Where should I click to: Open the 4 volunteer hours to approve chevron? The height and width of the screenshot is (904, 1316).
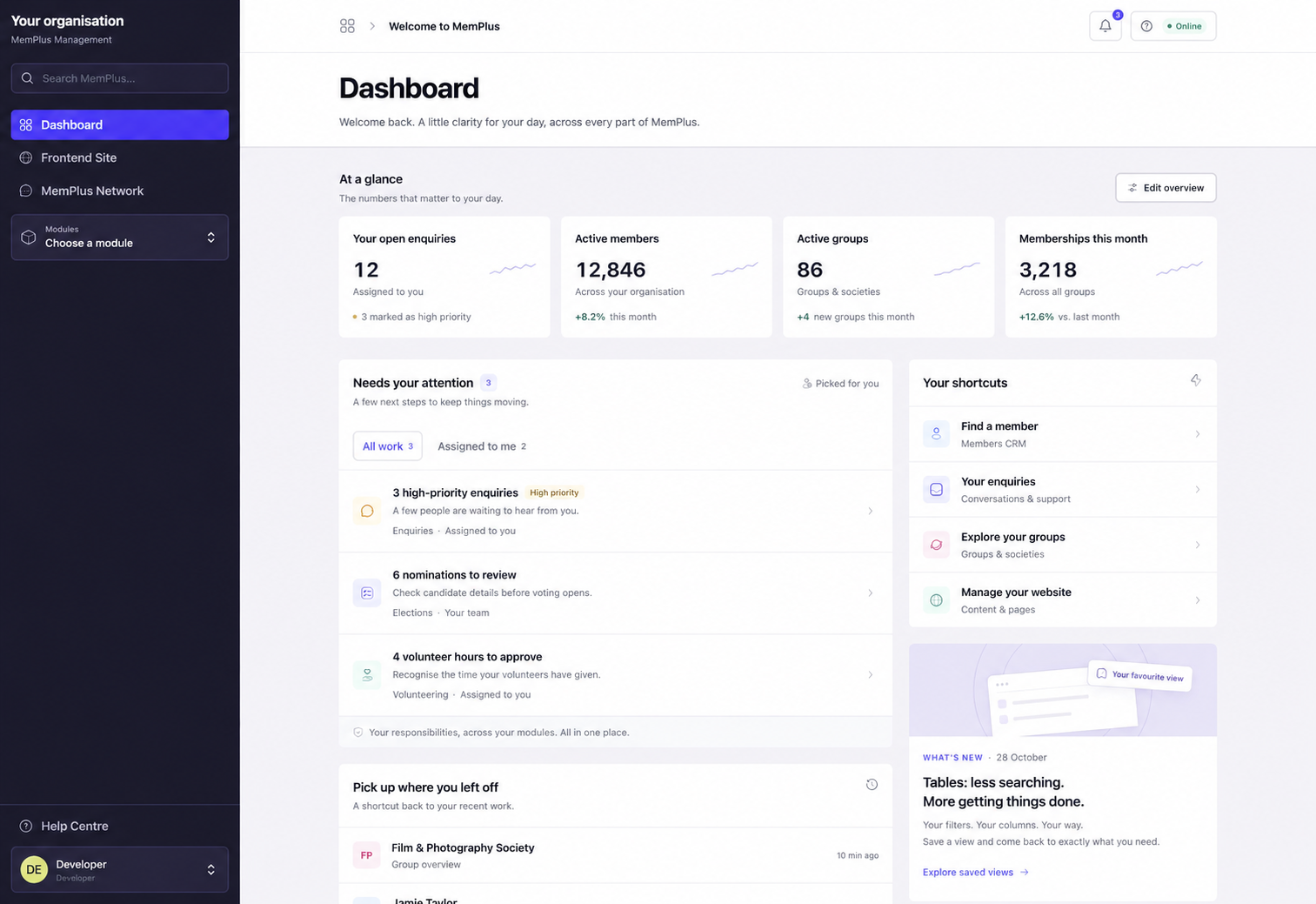[870, 674]
